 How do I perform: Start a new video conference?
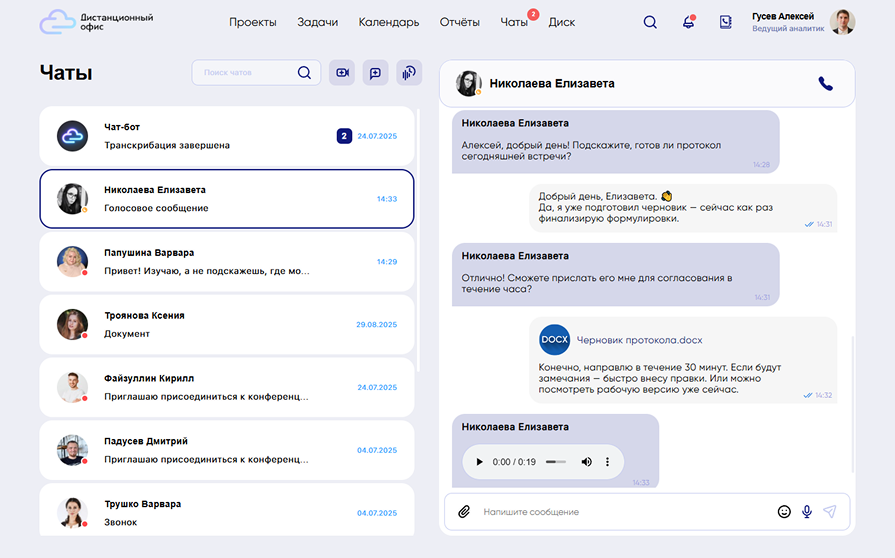tap(342, 73)
